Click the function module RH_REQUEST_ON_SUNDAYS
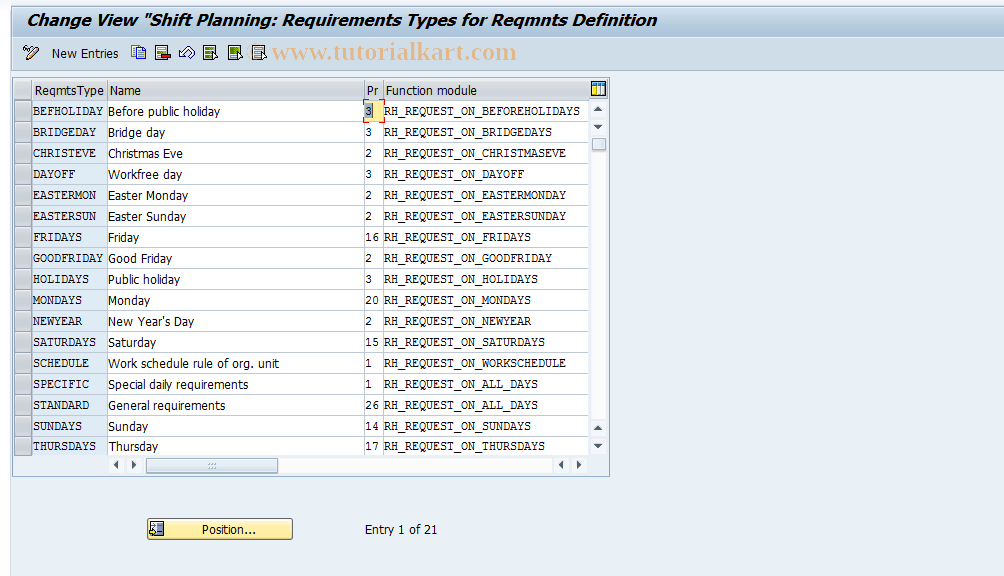Screen dimensions: 1004x576 (x=485, y=426)
